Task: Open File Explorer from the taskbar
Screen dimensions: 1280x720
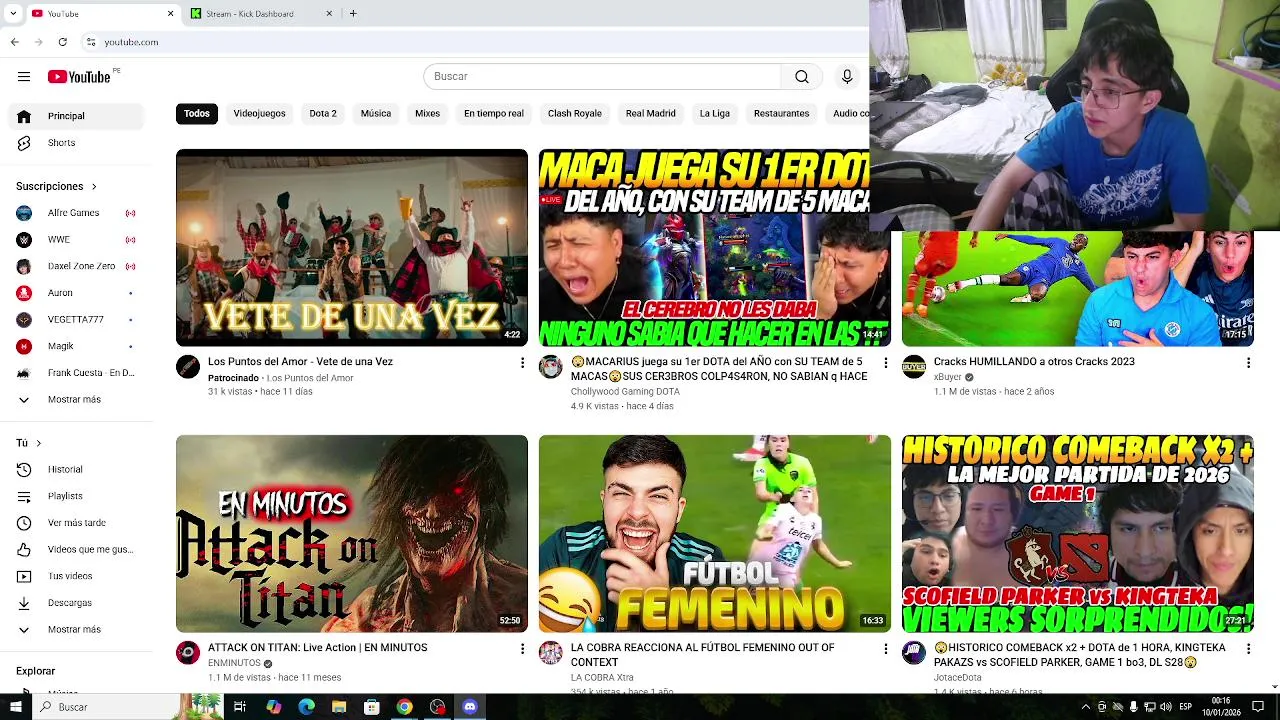Action: [x=339, y=707]
